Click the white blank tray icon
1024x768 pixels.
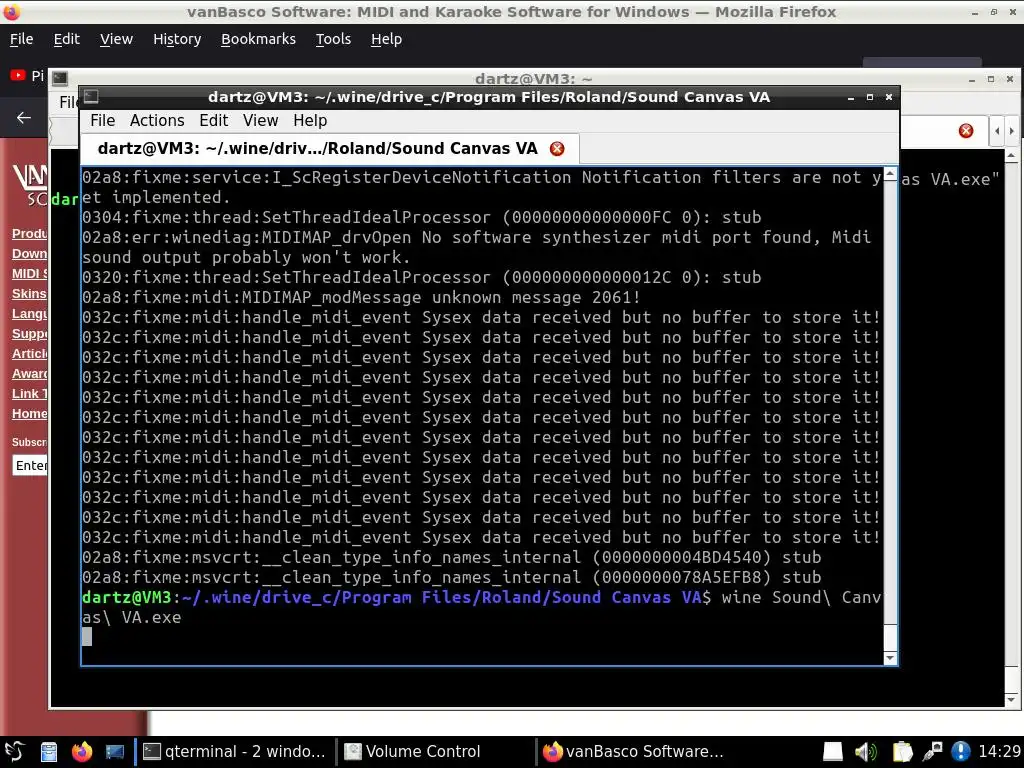point(833,752)
